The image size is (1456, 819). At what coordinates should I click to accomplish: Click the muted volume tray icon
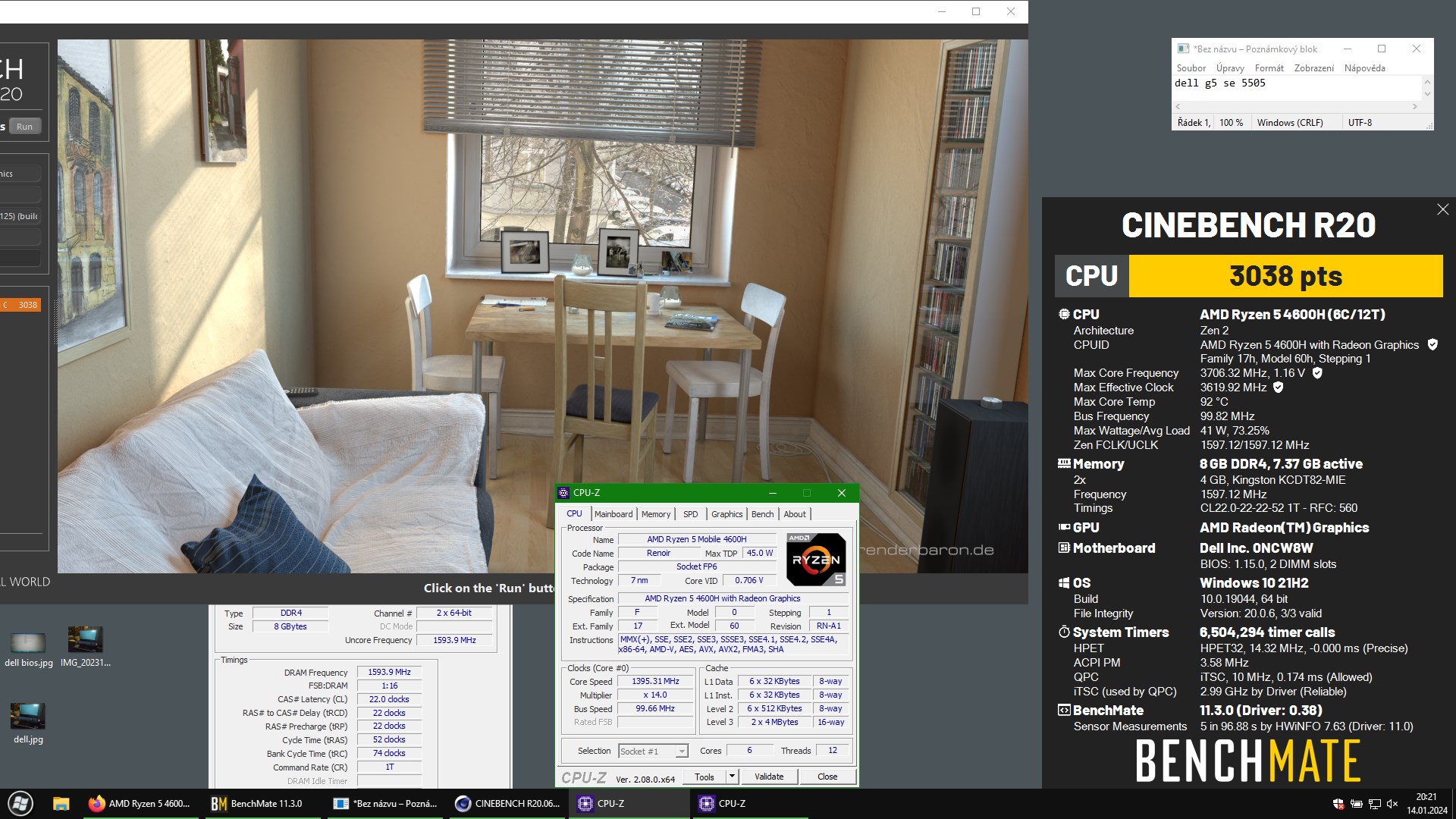coord(1392,804)
